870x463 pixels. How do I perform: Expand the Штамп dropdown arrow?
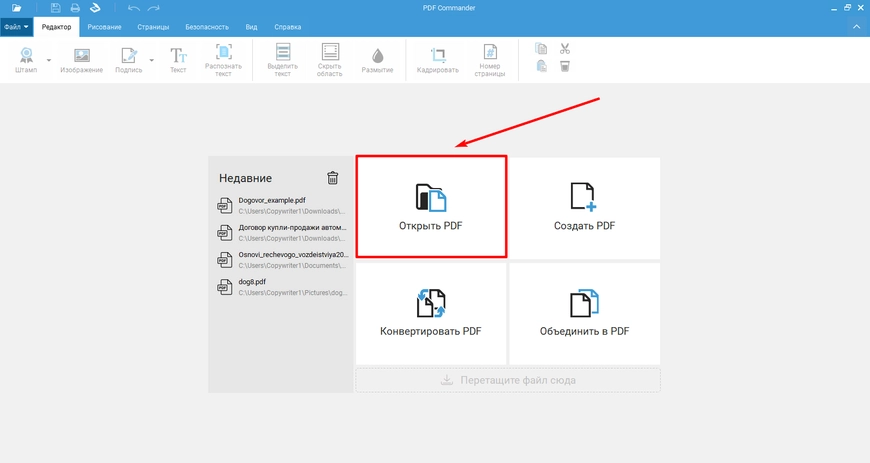tap(49, 60)
